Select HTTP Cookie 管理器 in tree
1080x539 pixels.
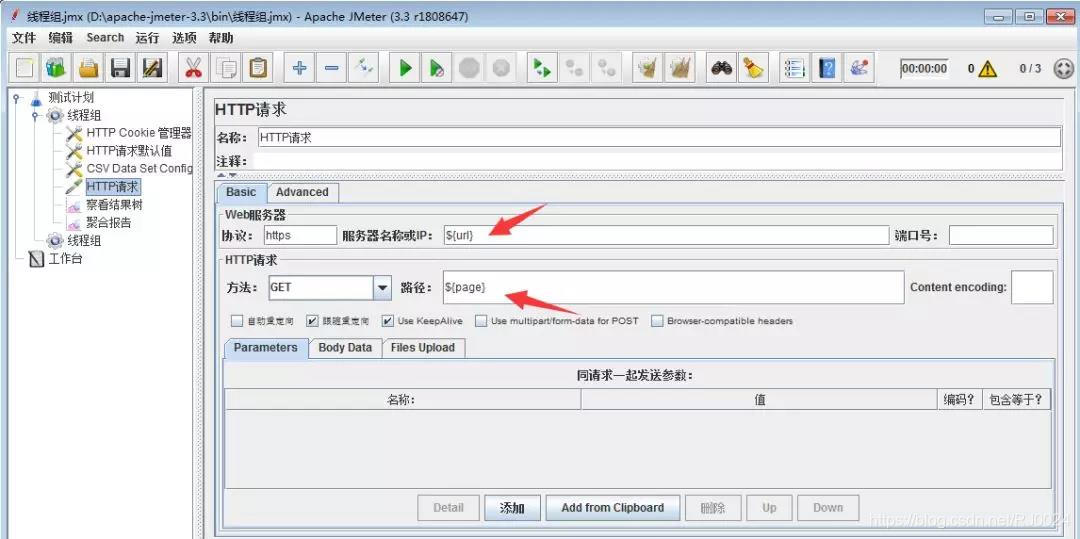point(139,133)
